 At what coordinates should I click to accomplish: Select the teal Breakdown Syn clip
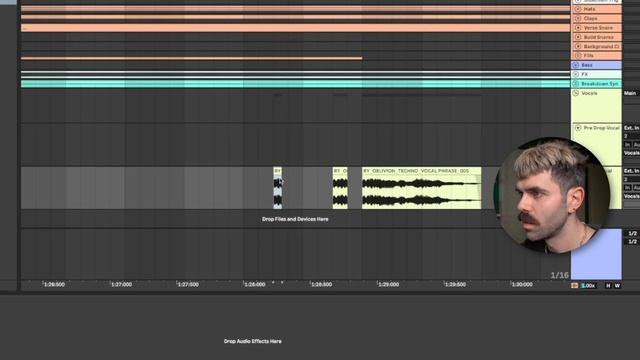click(296, 84)
